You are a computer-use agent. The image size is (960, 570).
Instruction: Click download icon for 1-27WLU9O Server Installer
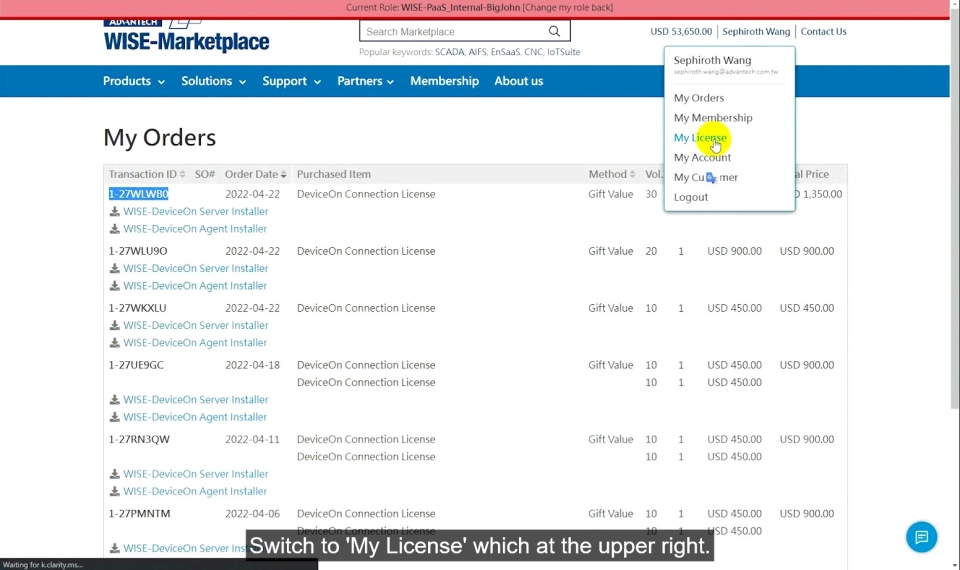click(x=114, y=268)
